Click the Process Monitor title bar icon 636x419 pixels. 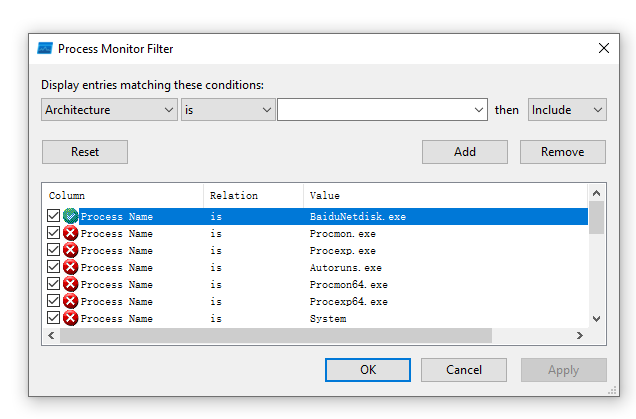pyautogui.click(x=45, y=49)
